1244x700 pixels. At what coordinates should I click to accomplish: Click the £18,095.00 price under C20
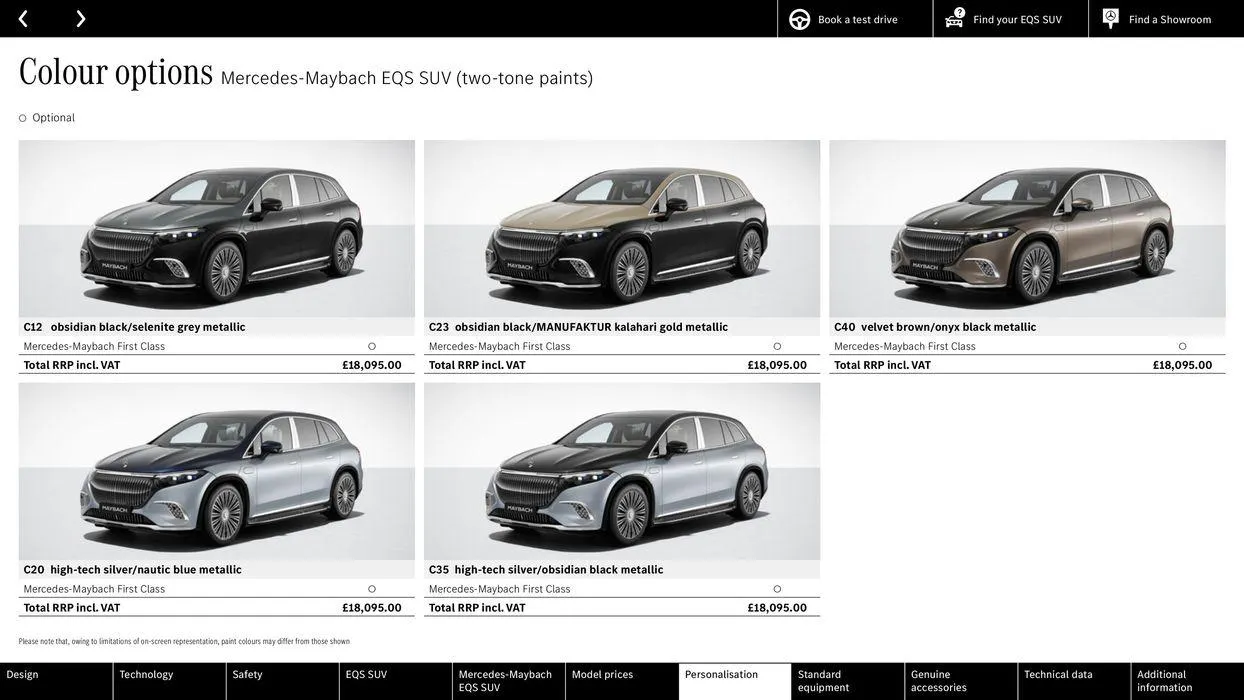click(372, 608)
